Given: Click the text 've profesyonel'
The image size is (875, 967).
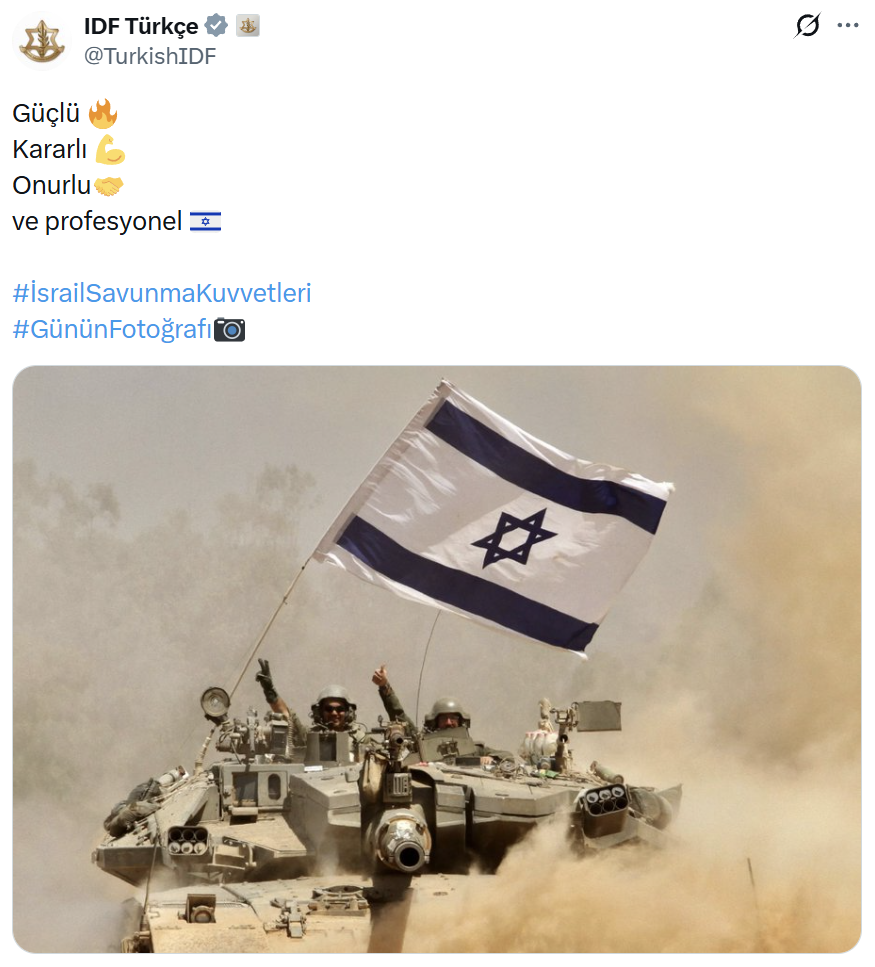Looking at the screenshot, I should pyautogui.click(x=97, y=221).
